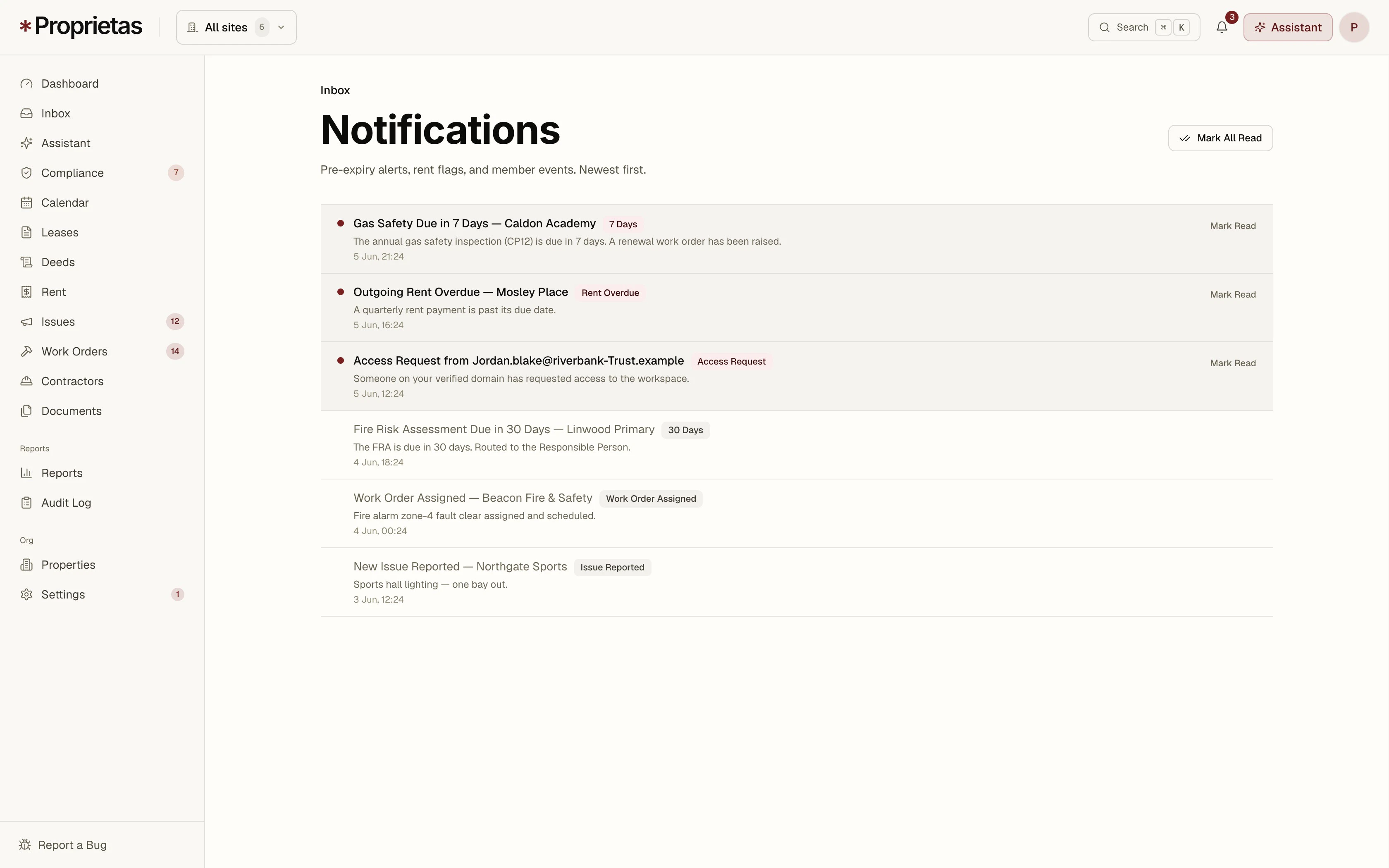Click the Proprietas wordmark
Viewport: 1389px width, 868px height.
coord(88,26)
